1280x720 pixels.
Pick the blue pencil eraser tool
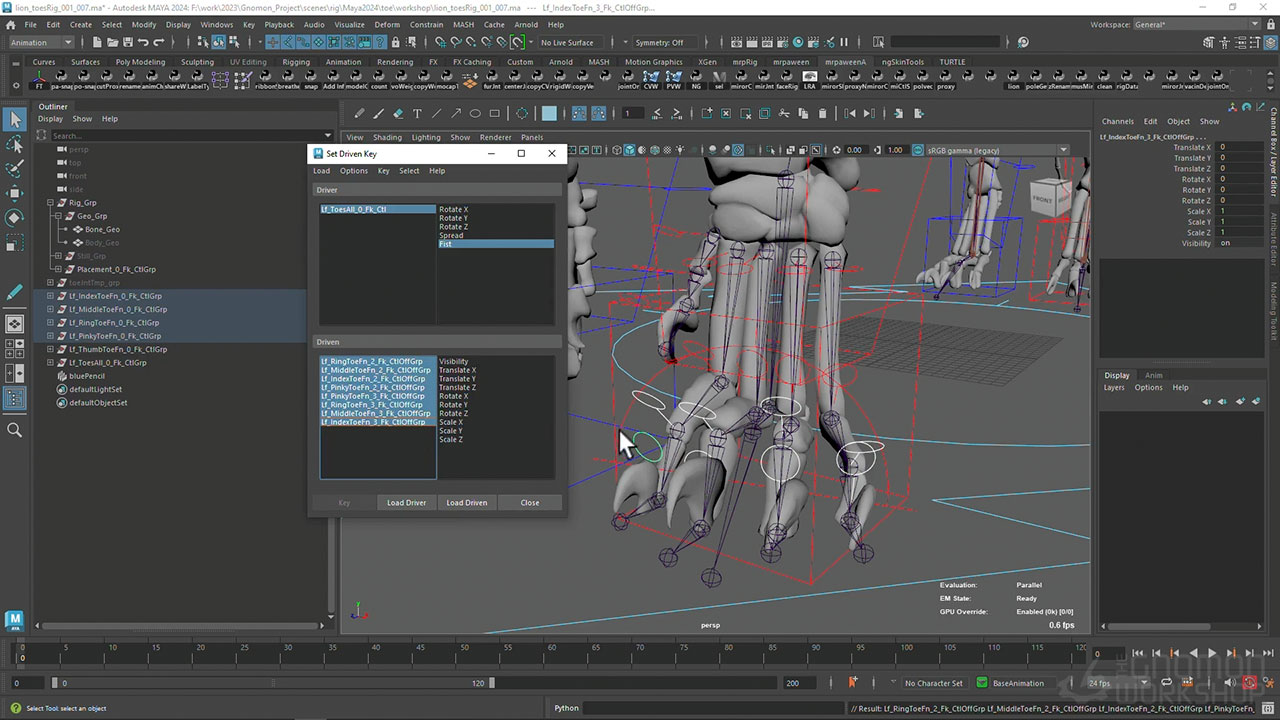click(398, 113)
